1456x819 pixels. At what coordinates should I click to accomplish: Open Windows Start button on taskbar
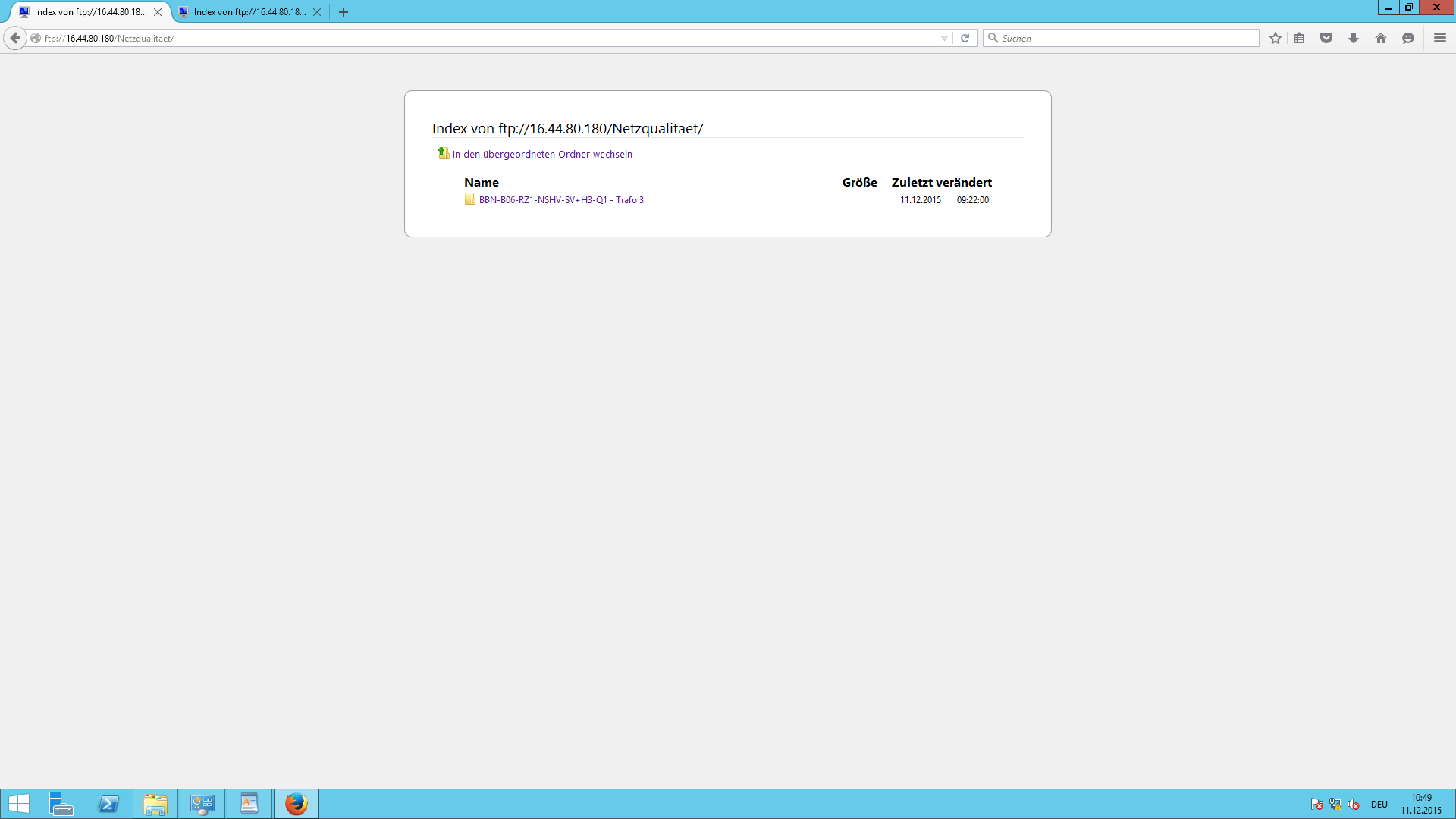19,804
